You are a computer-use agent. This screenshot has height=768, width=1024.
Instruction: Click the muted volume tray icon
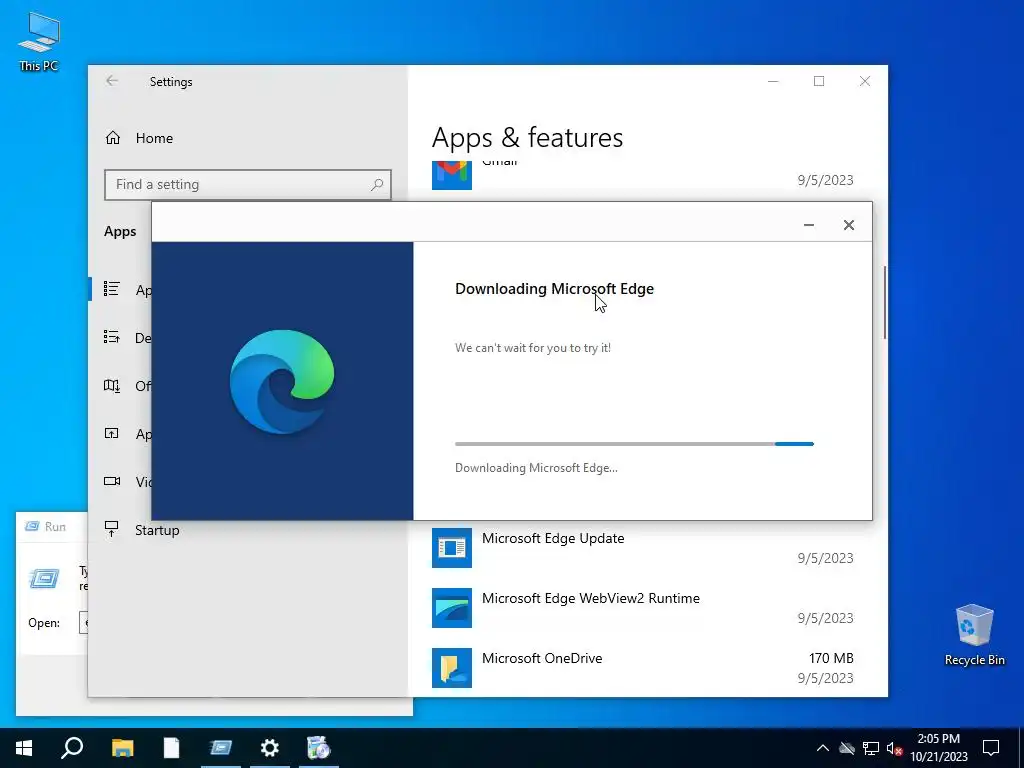894,748
